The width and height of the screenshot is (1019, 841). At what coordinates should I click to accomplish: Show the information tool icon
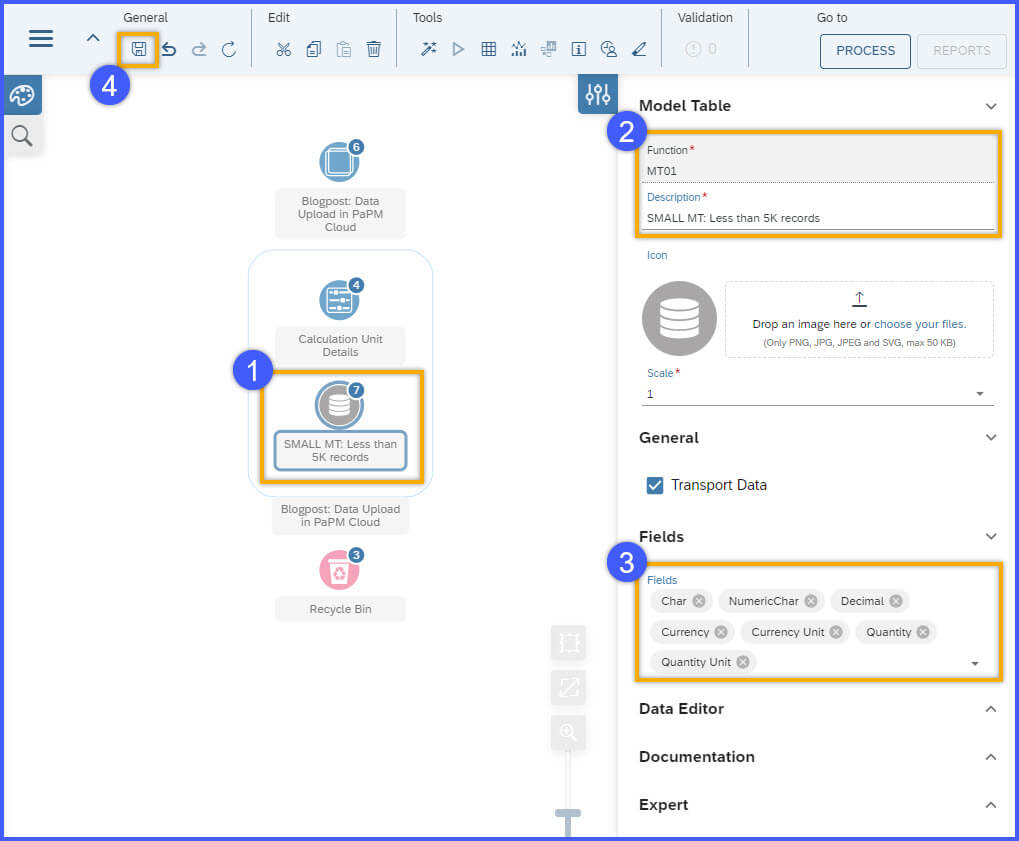[x=578, y=49]
